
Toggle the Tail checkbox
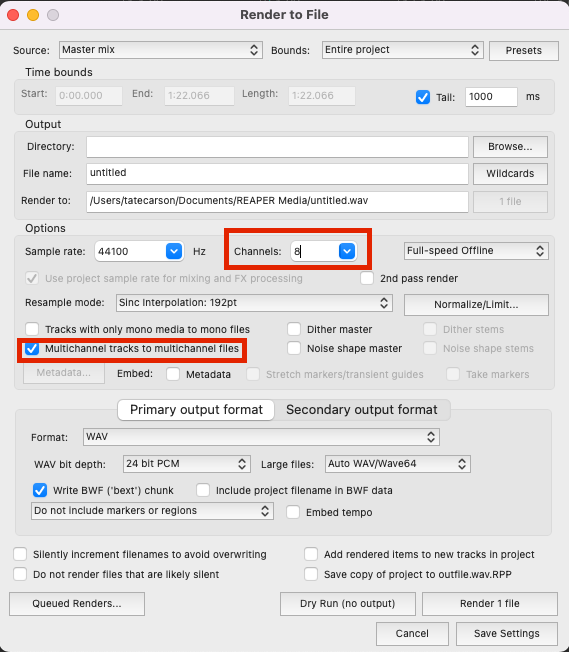click(423, 97)
